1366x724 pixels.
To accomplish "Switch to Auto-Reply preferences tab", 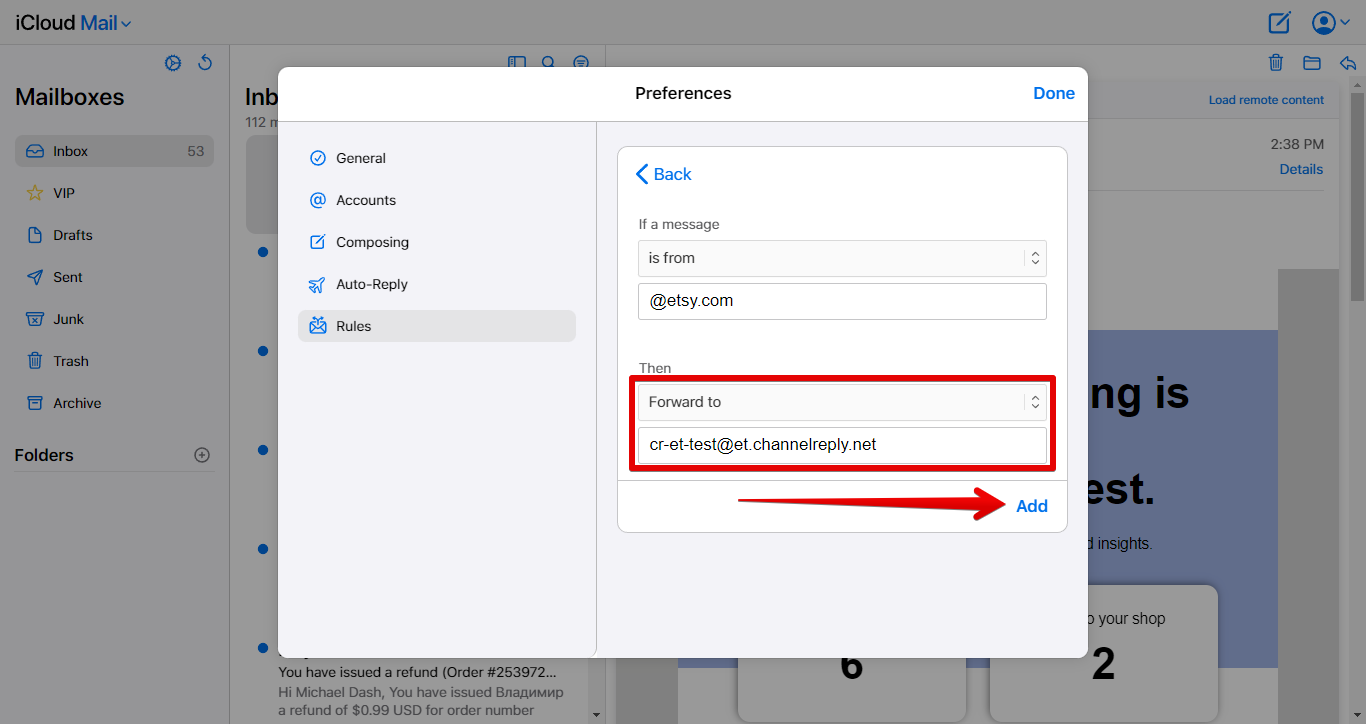I will (437, 284).
